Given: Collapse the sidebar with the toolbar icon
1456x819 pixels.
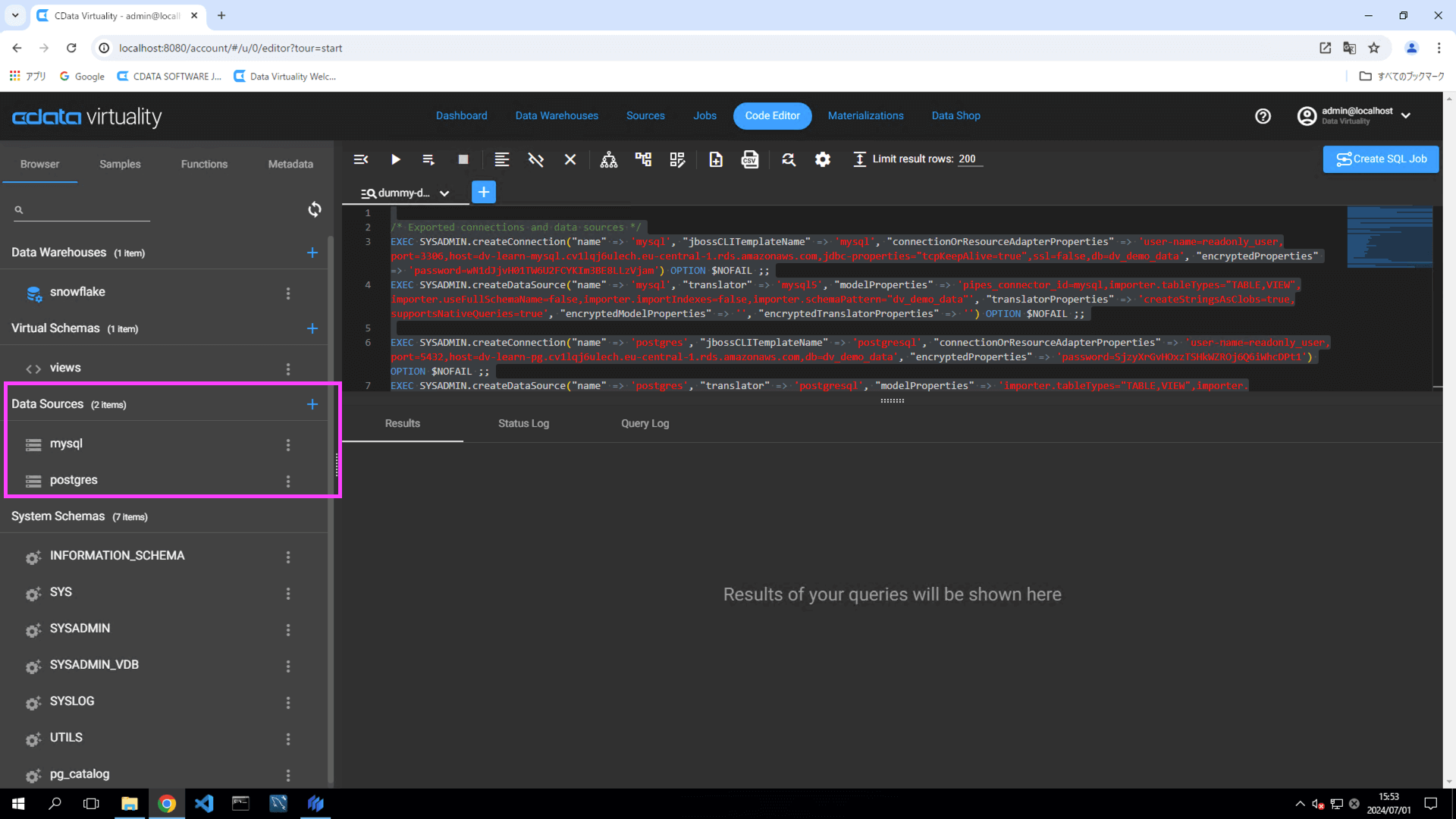Looking at the screenshot, I should coord(361,159).
